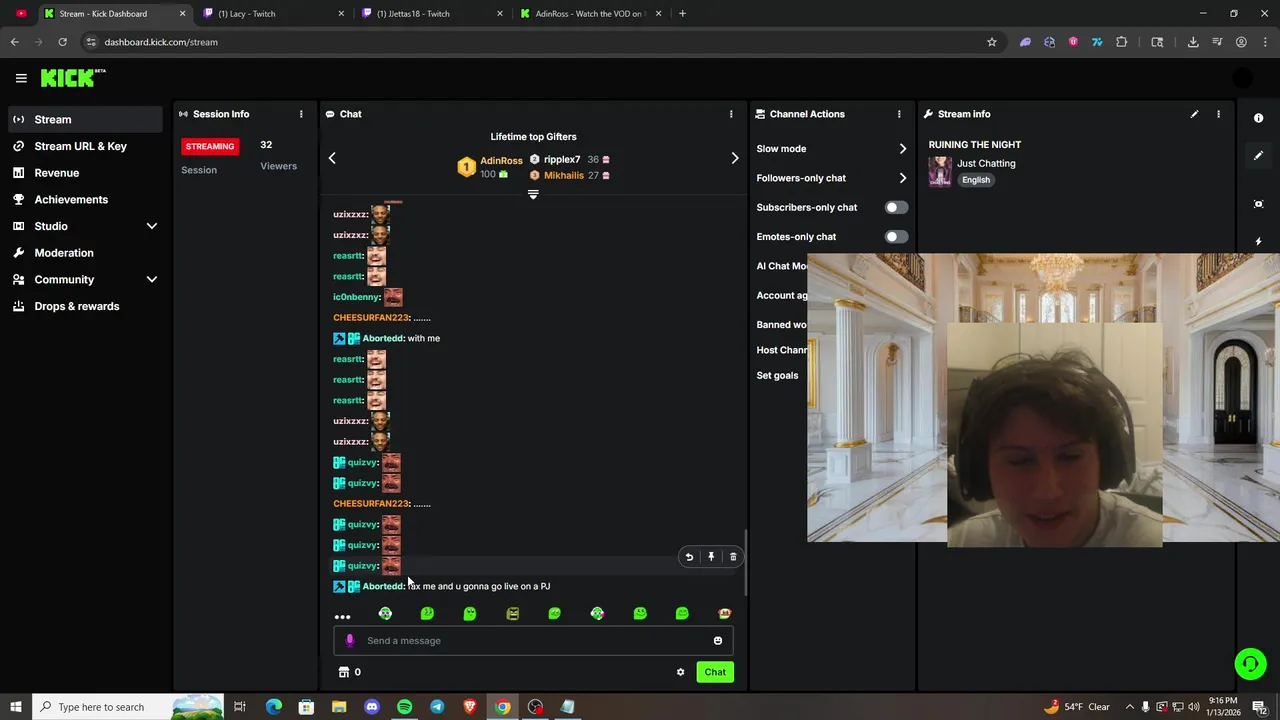1280x720 pixels.
Task: Open capture icon in right rail
Action: click(x=1258, y=204)
